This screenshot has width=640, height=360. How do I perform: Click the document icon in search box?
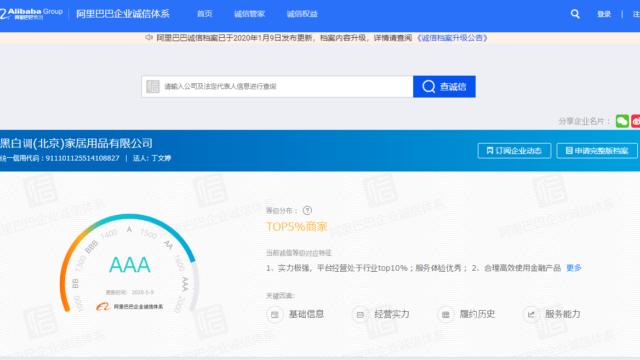click(153, 87)
